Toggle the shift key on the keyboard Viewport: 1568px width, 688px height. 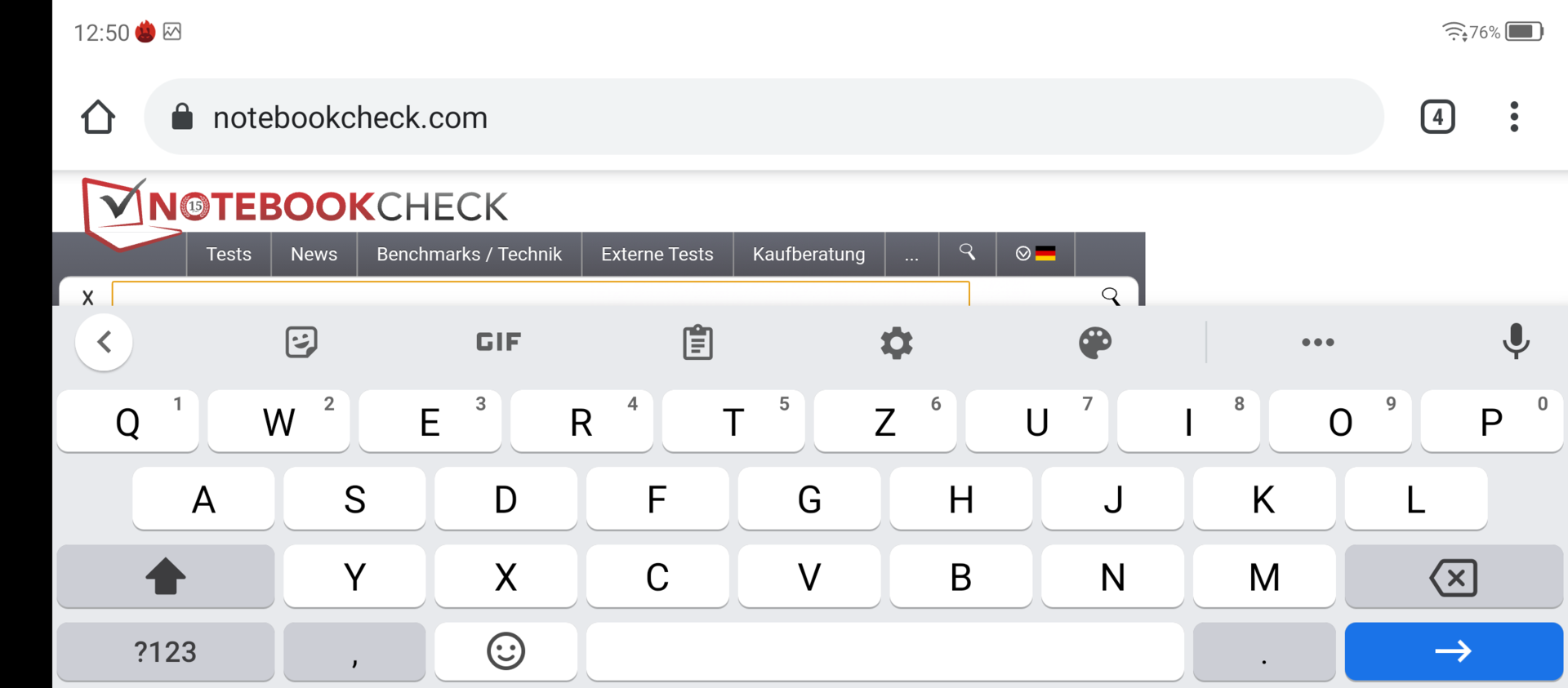pyautogui.click(x=166, y=576)
